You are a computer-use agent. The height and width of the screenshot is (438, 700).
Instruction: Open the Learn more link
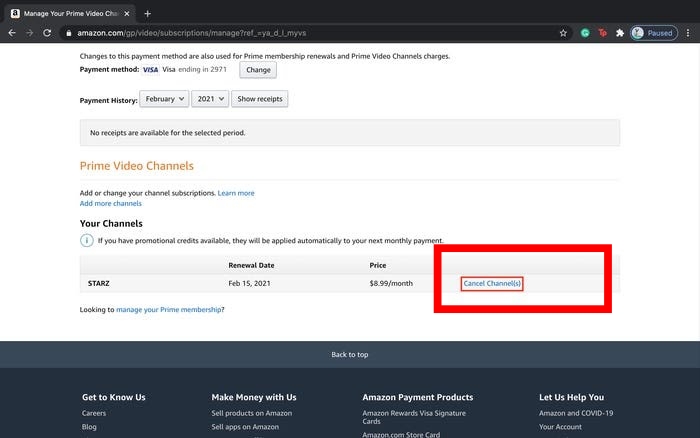point(236,193)
